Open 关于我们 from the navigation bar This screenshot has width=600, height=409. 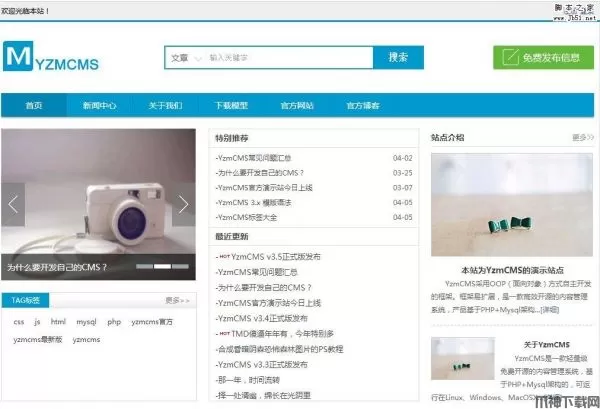click(x=165, y=105)
